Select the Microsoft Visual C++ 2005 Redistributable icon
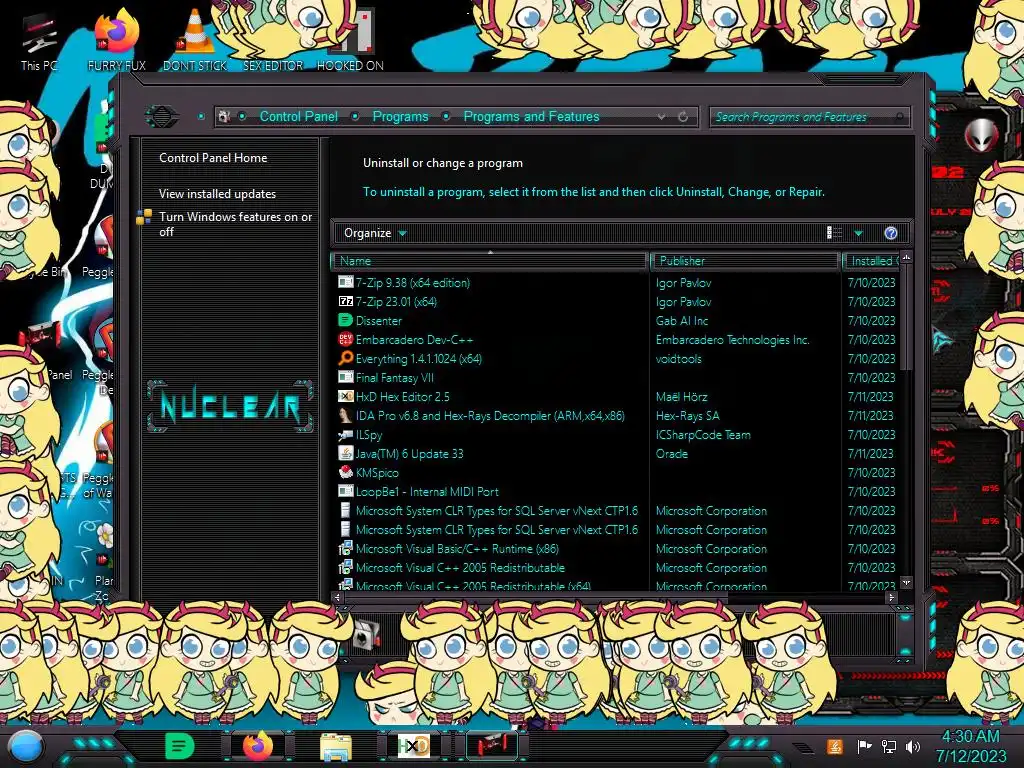The image size is (1024, 768). click(345, 568)
